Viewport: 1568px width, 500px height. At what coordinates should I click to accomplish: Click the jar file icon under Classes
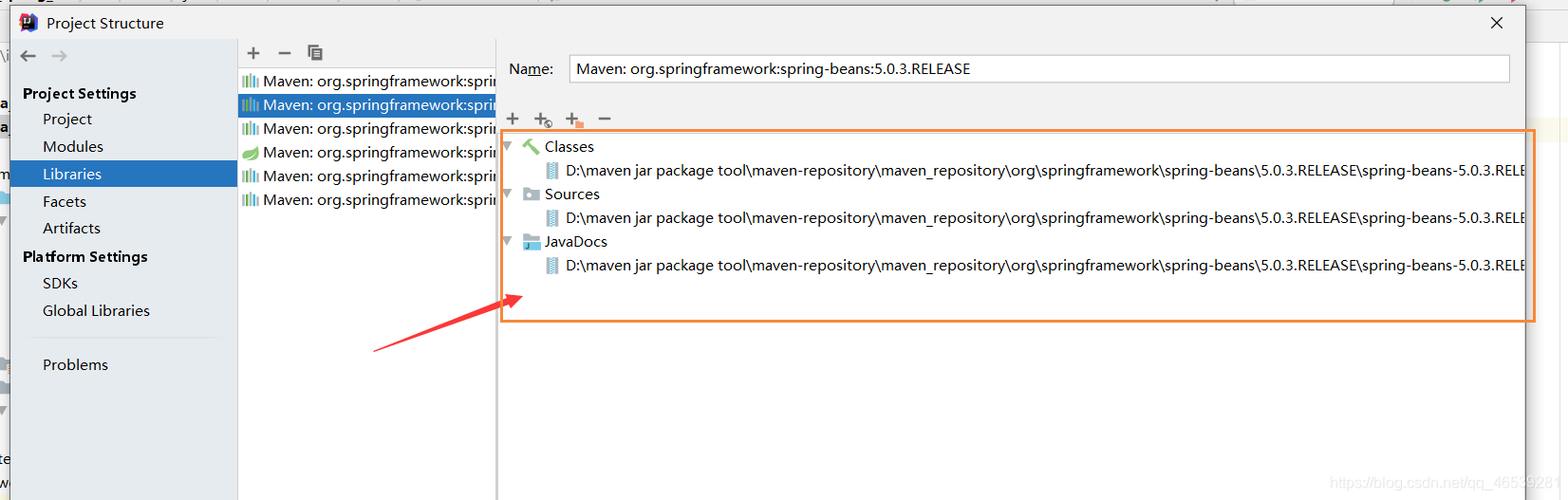pos(552,171)
